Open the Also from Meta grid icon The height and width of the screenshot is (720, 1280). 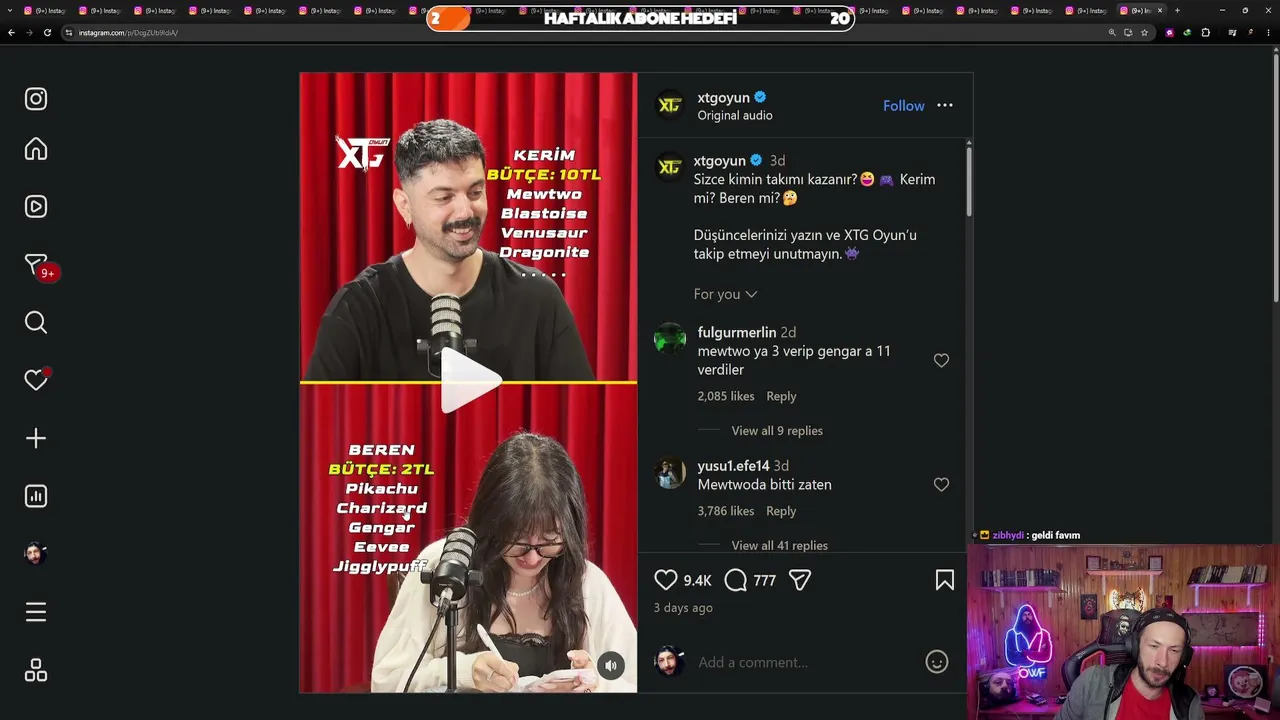[x=36, y=670]
